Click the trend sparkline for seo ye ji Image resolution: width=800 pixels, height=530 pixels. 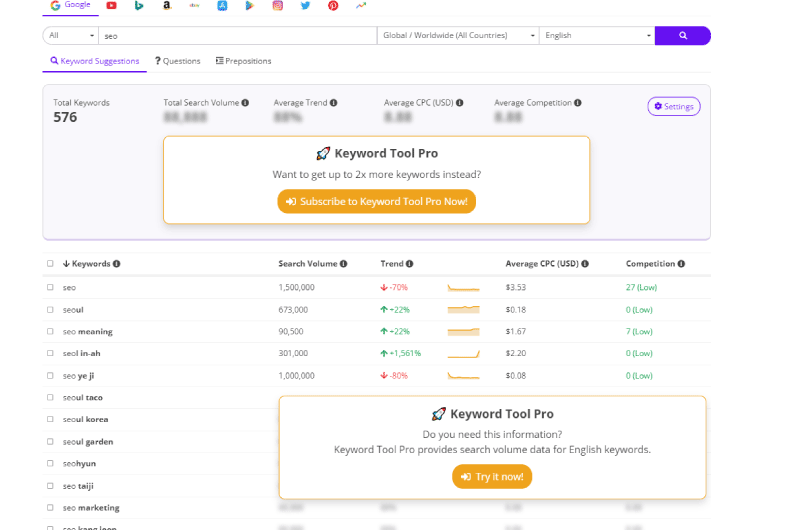pyautogui.click(x=463, y=376)
